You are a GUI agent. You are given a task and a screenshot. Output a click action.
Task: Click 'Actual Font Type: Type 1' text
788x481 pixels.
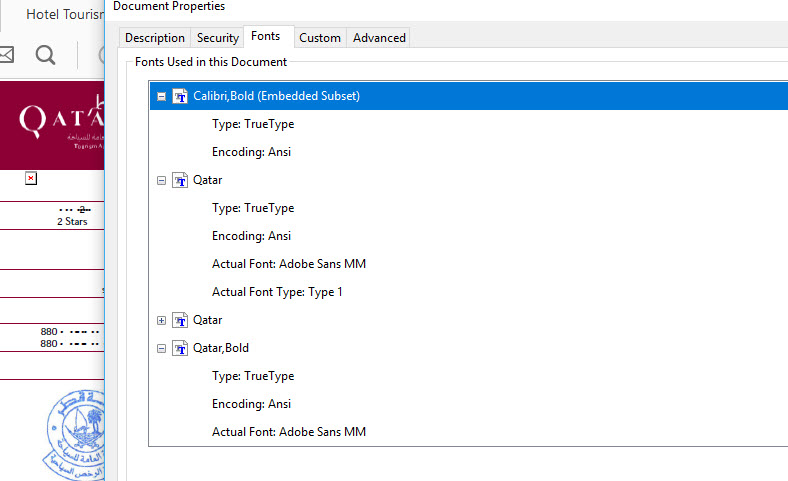click(277, 292)
